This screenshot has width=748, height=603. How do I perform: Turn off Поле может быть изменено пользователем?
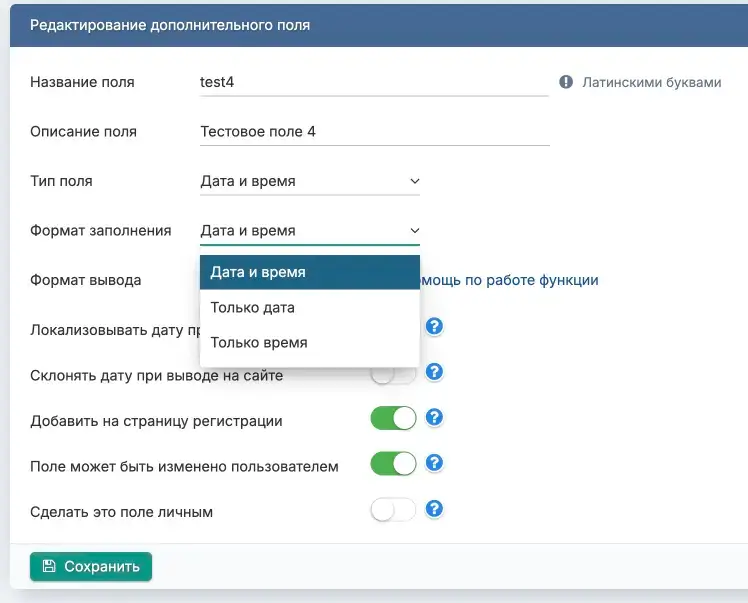click(x=393, y=464)
